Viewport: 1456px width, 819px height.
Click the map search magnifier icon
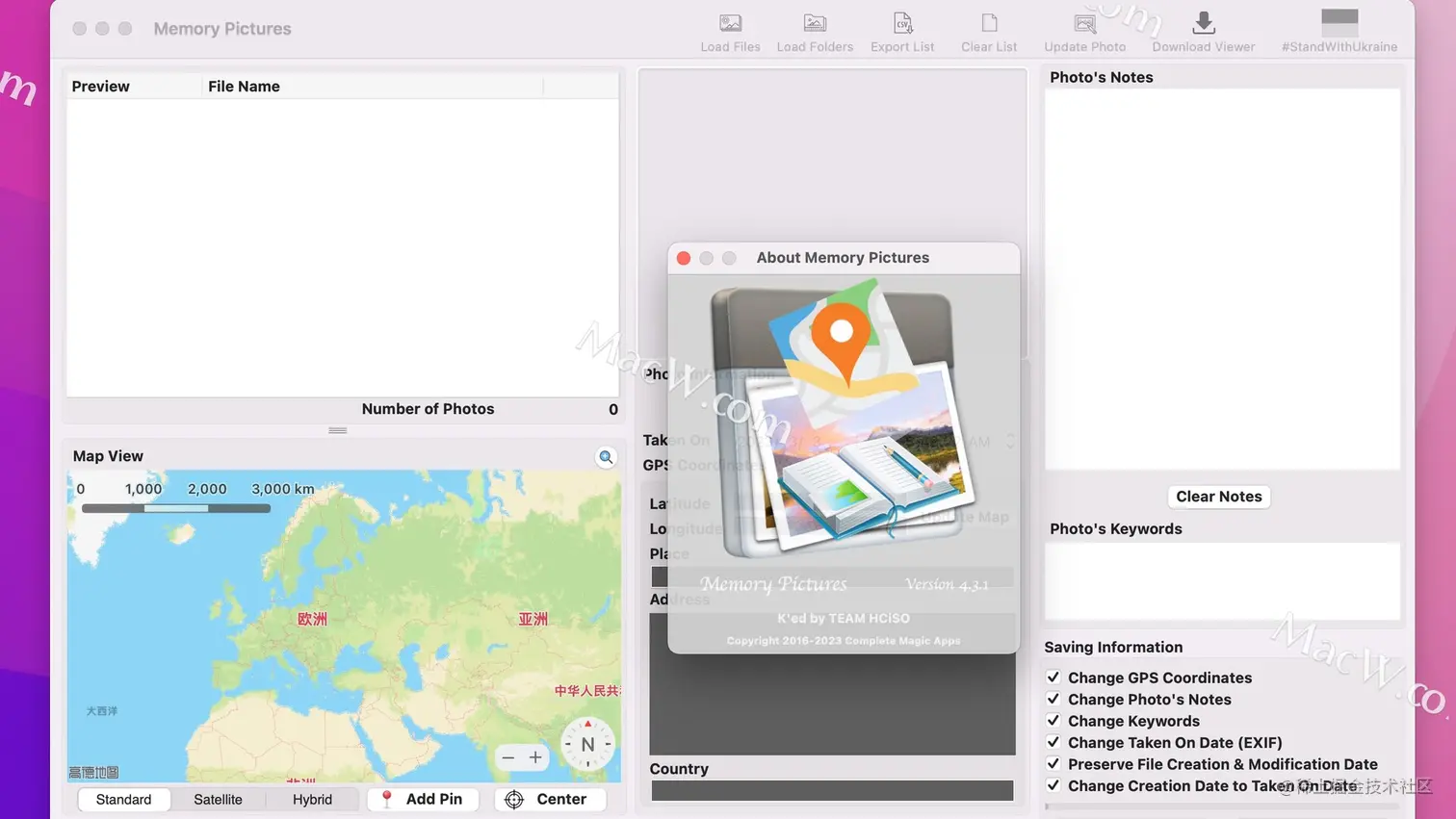[x=606, y=457]
